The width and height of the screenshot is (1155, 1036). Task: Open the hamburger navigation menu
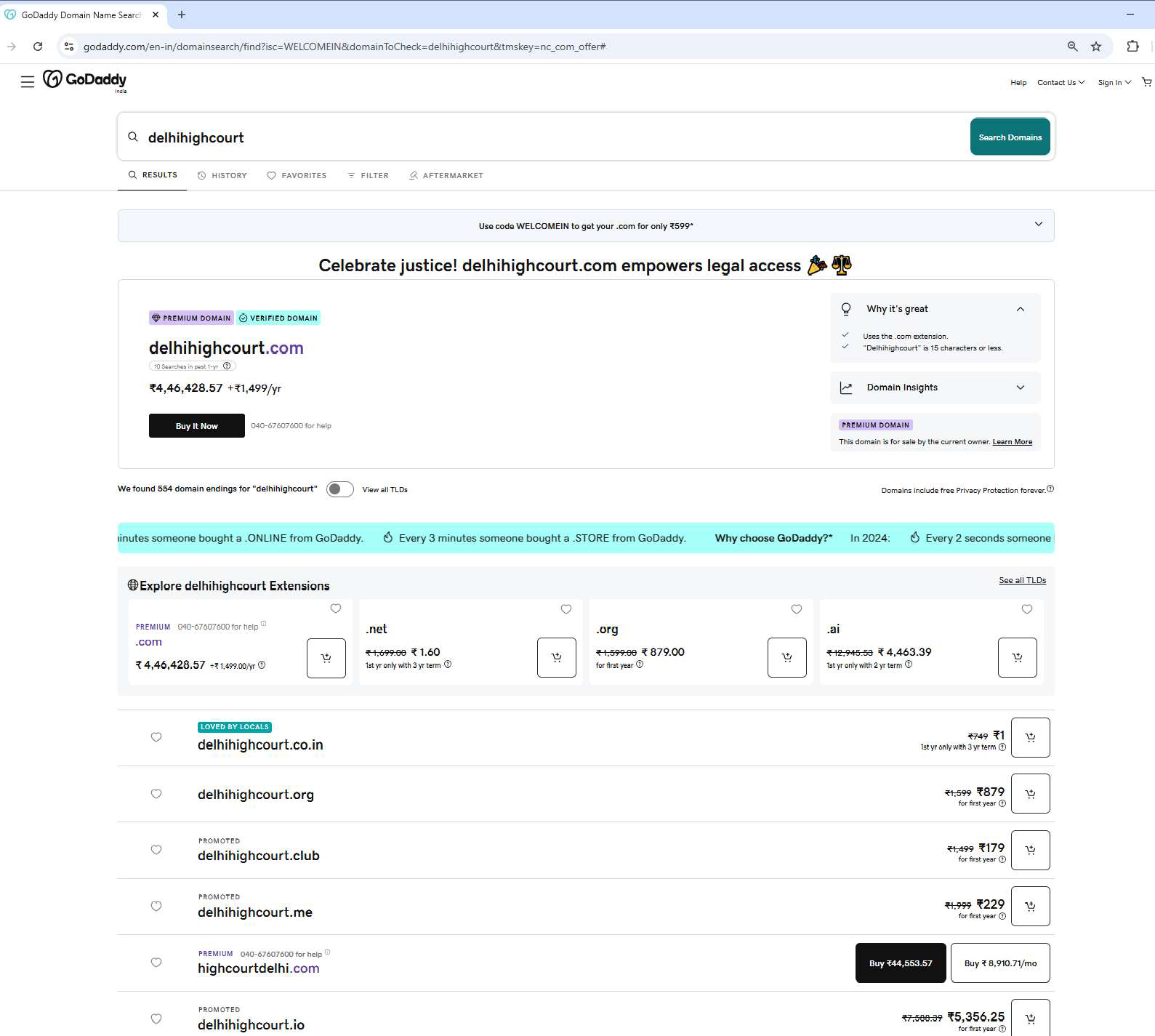28,82
